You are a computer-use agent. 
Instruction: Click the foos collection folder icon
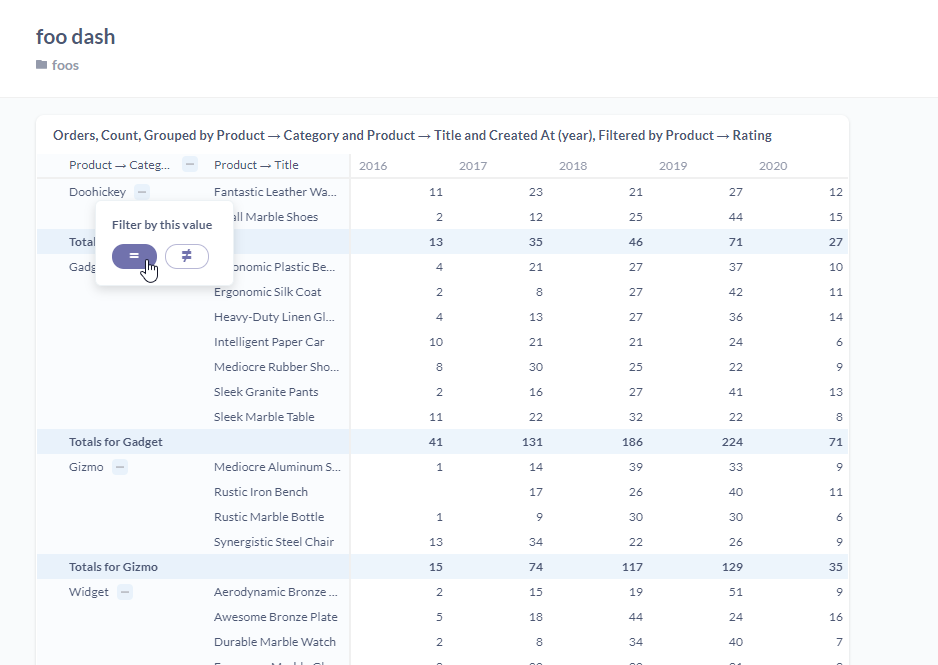(41, 65)
